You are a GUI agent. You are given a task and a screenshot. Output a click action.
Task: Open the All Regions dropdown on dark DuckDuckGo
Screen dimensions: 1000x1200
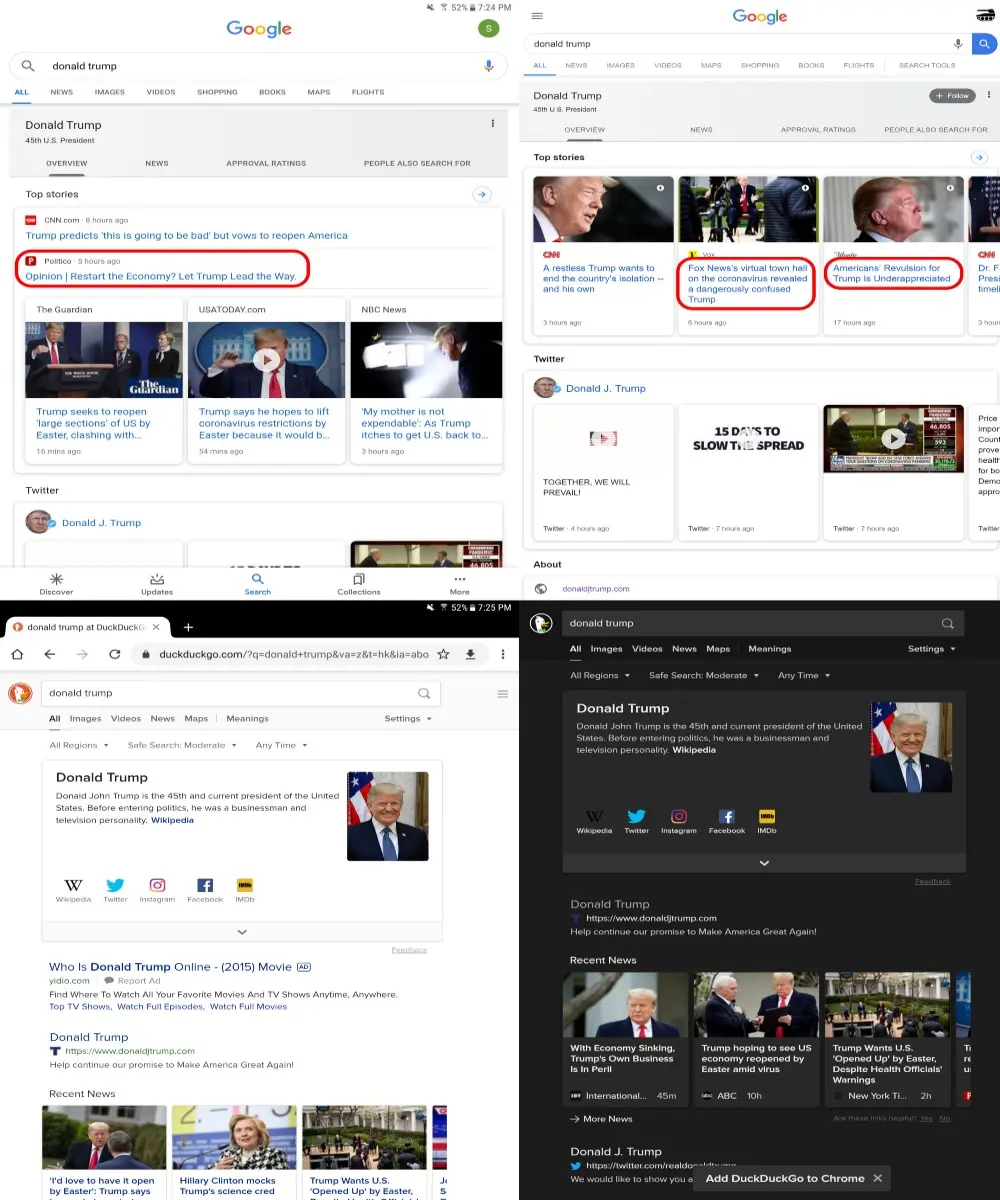[599, 675]
